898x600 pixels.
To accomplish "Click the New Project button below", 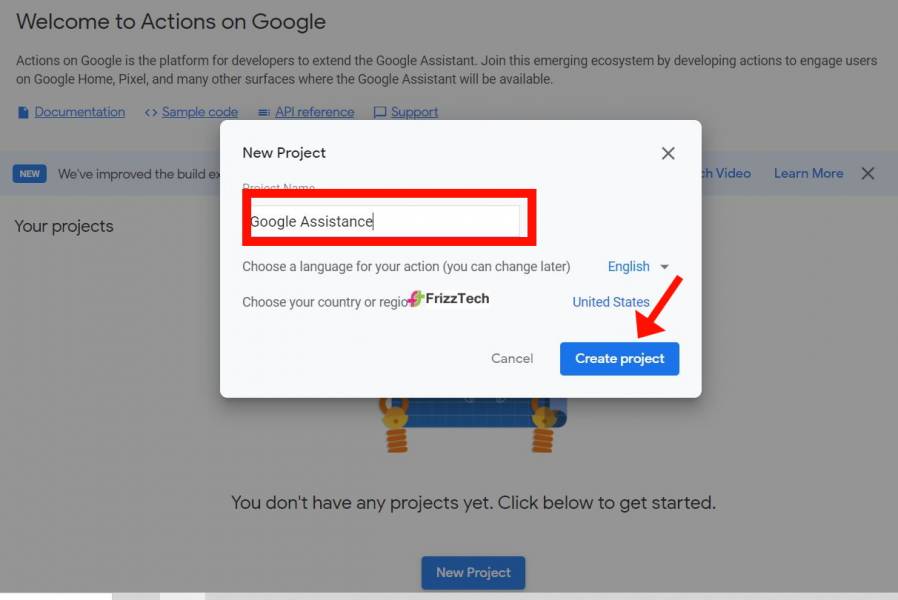I will pyautogui.click(x=473, y=573).
